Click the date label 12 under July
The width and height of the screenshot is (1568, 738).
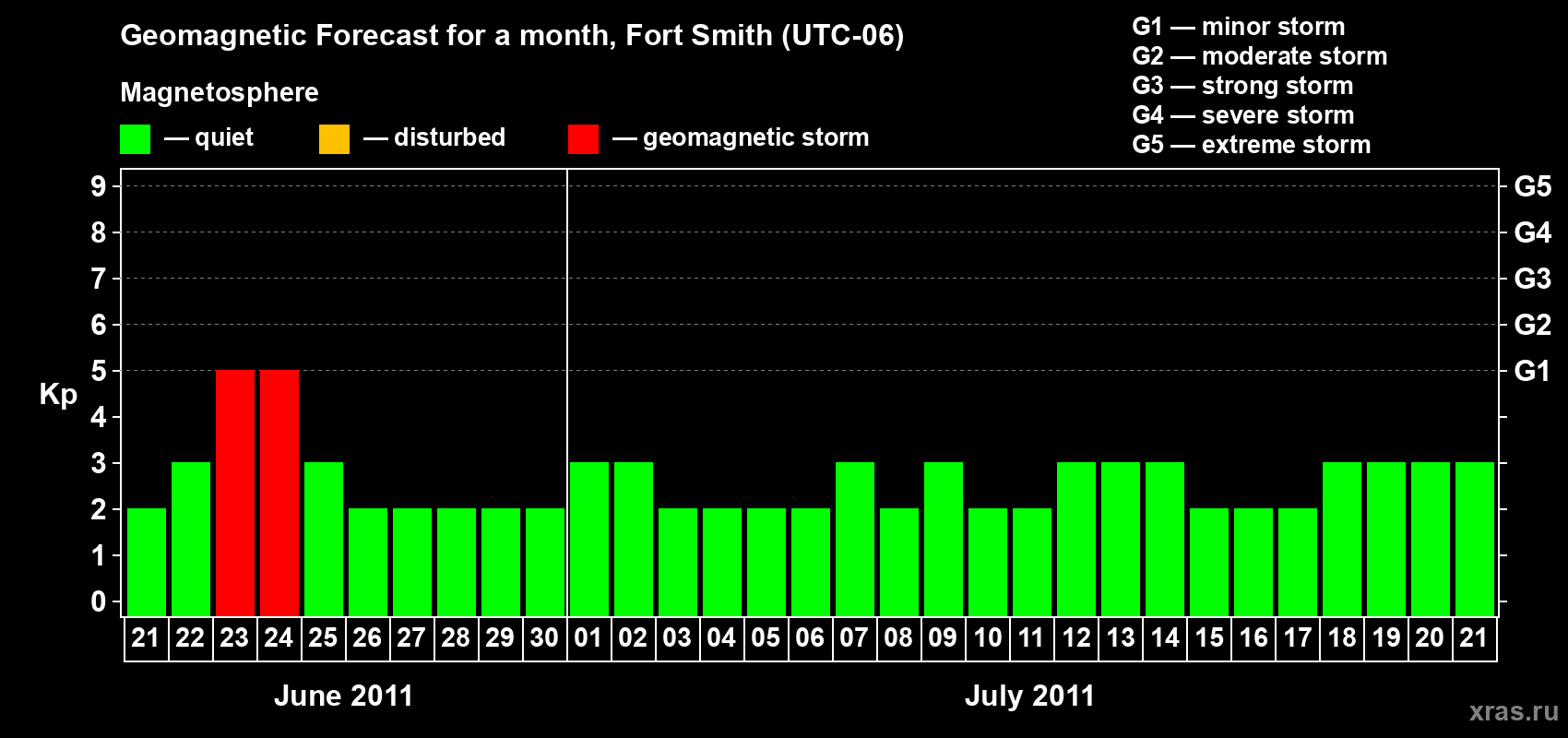click(x=1075, y=637)
